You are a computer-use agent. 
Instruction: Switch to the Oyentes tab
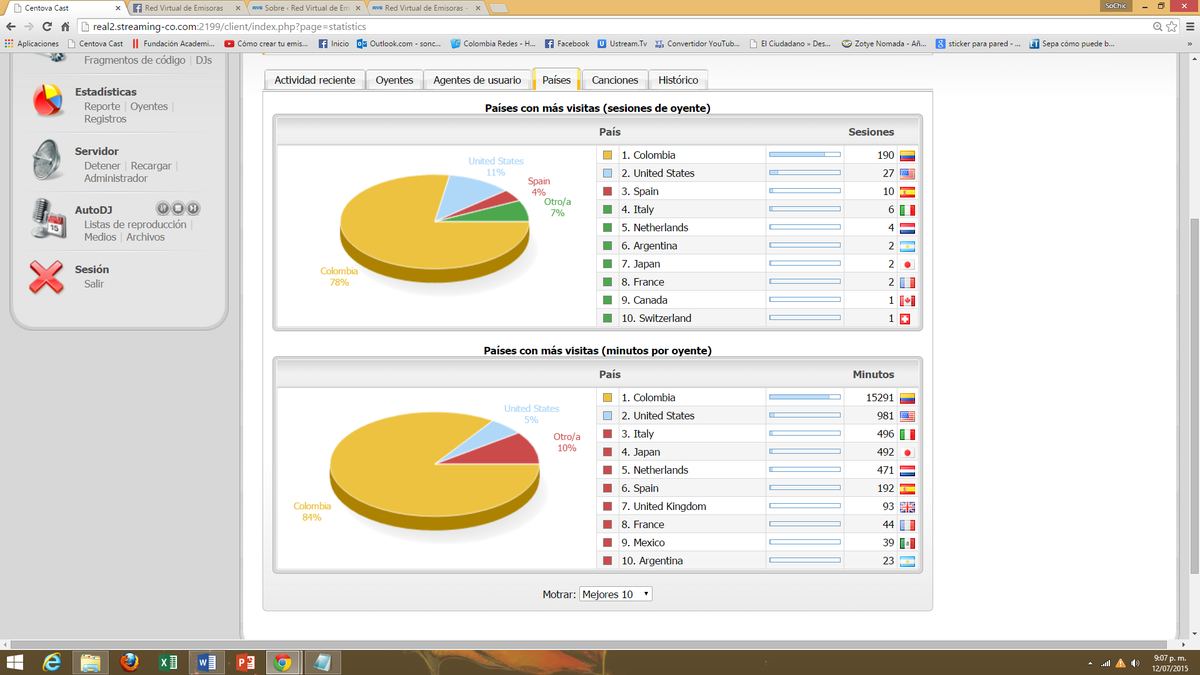394,80
